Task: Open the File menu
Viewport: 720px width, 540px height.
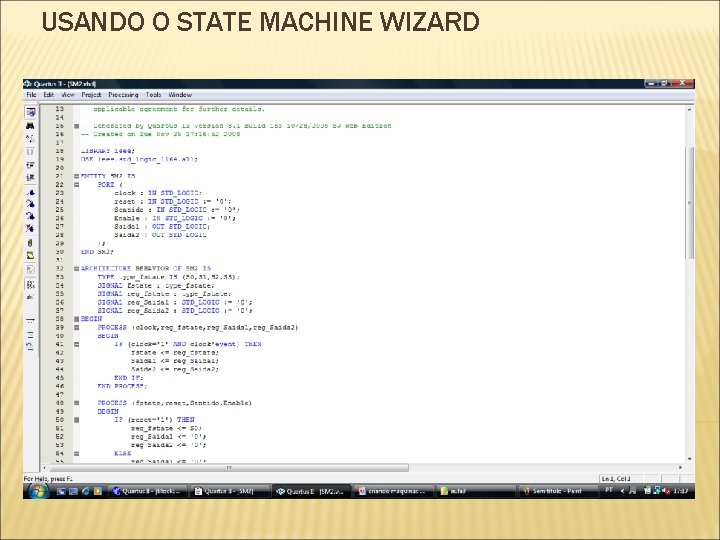Action: [x=31, y=95]
